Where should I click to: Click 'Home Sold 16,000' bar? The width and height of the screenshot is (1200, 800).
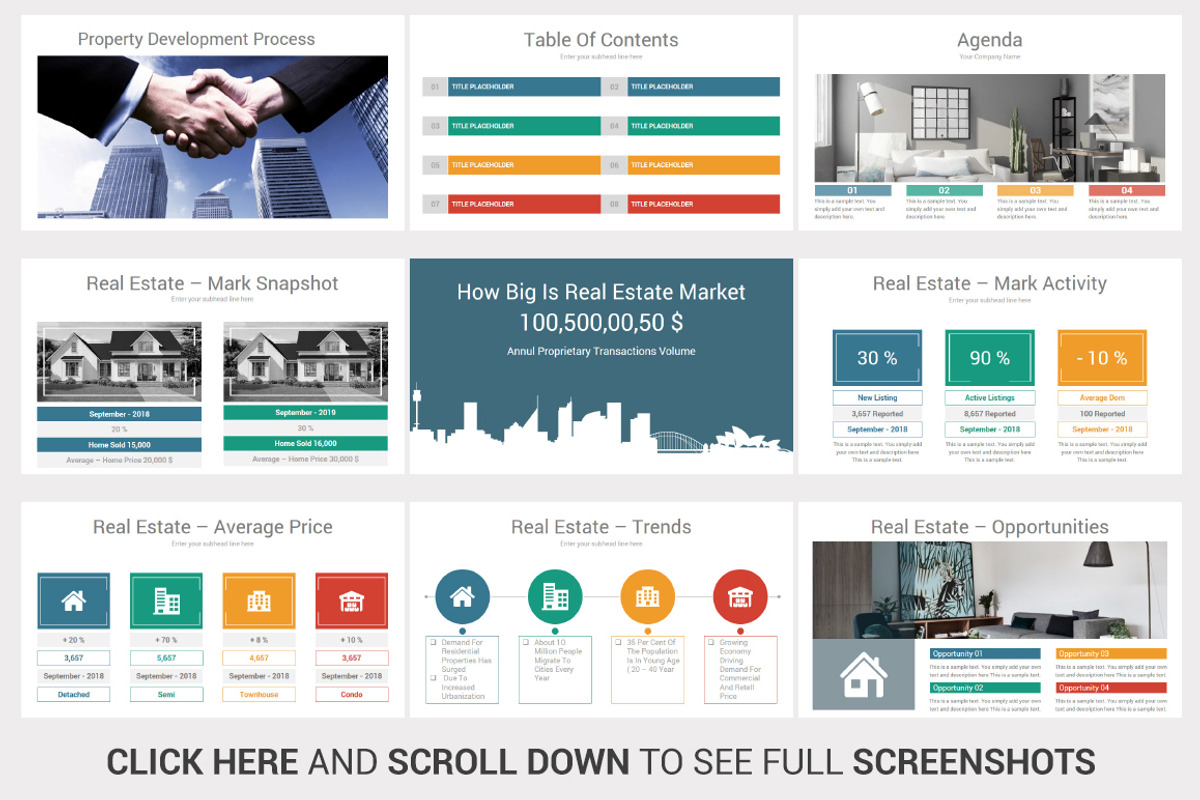coord(305,444)
